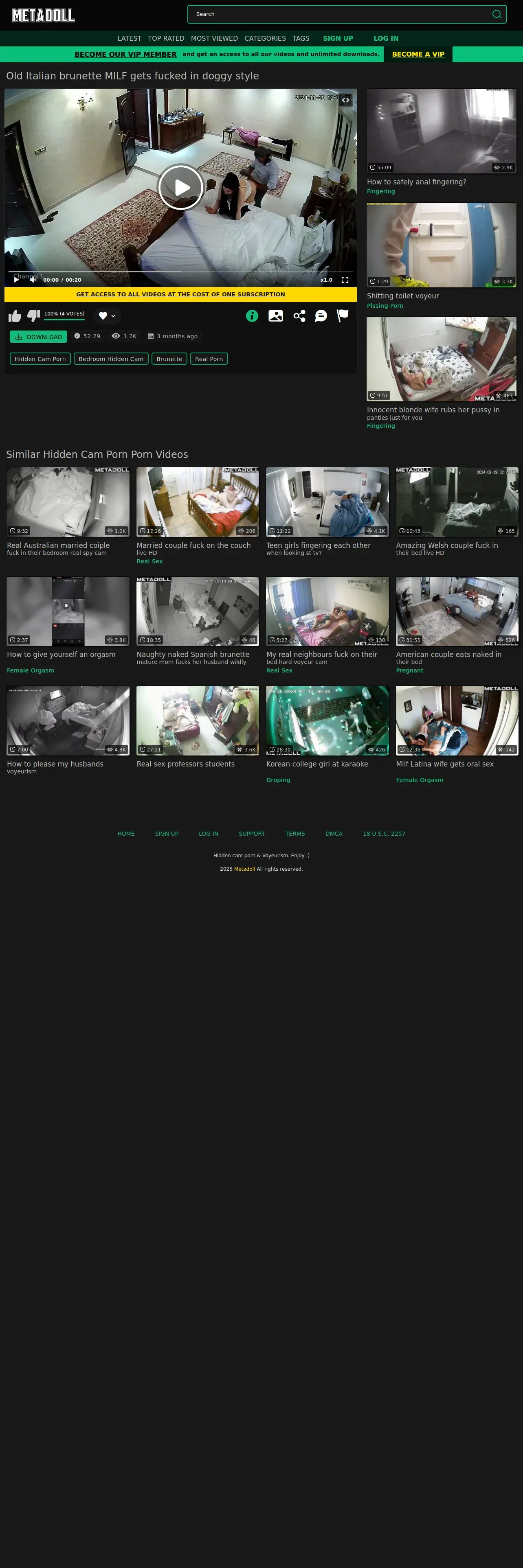Click the 1.2K views count
This screenshot has width=523, height=1568.
tap(124, 336)
